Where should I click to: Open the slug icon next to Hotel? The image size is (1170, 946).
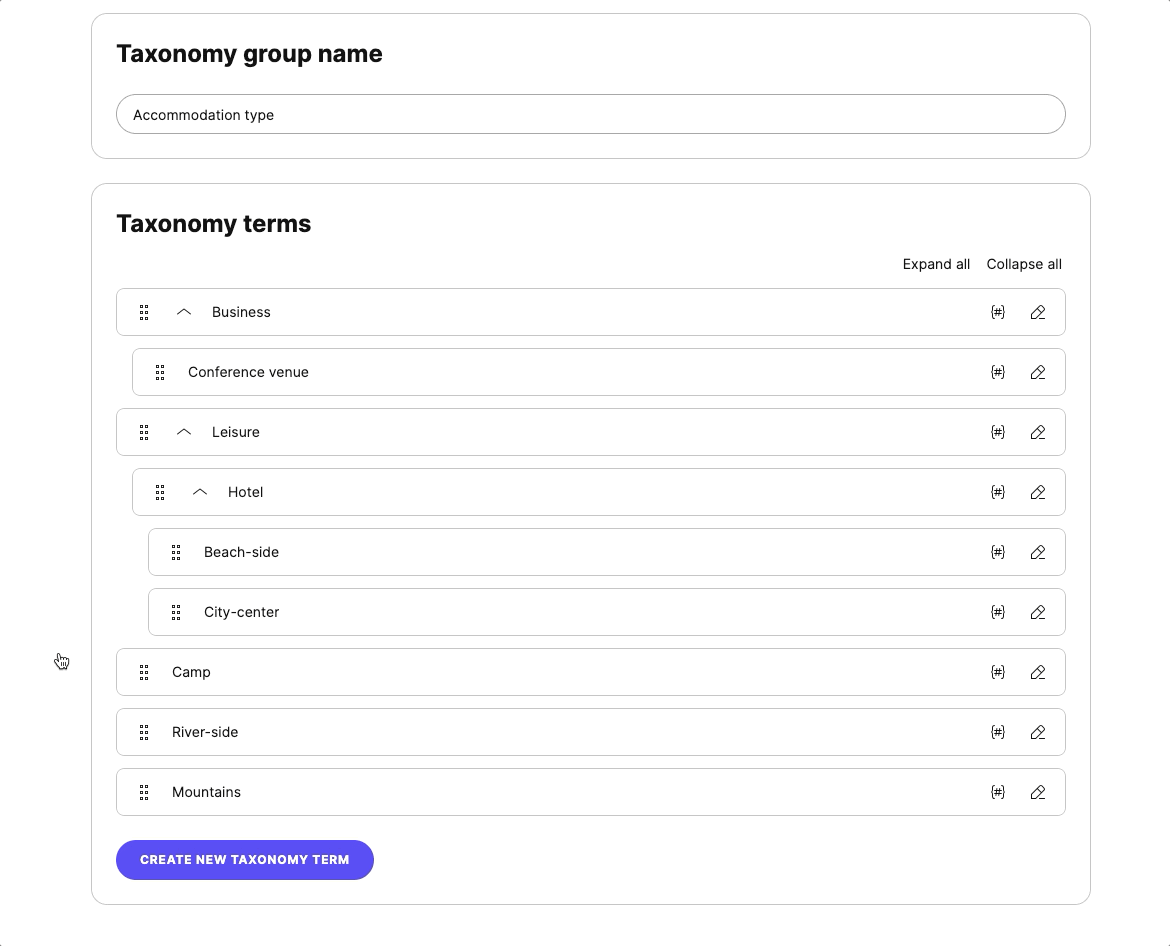click(998, 492)
